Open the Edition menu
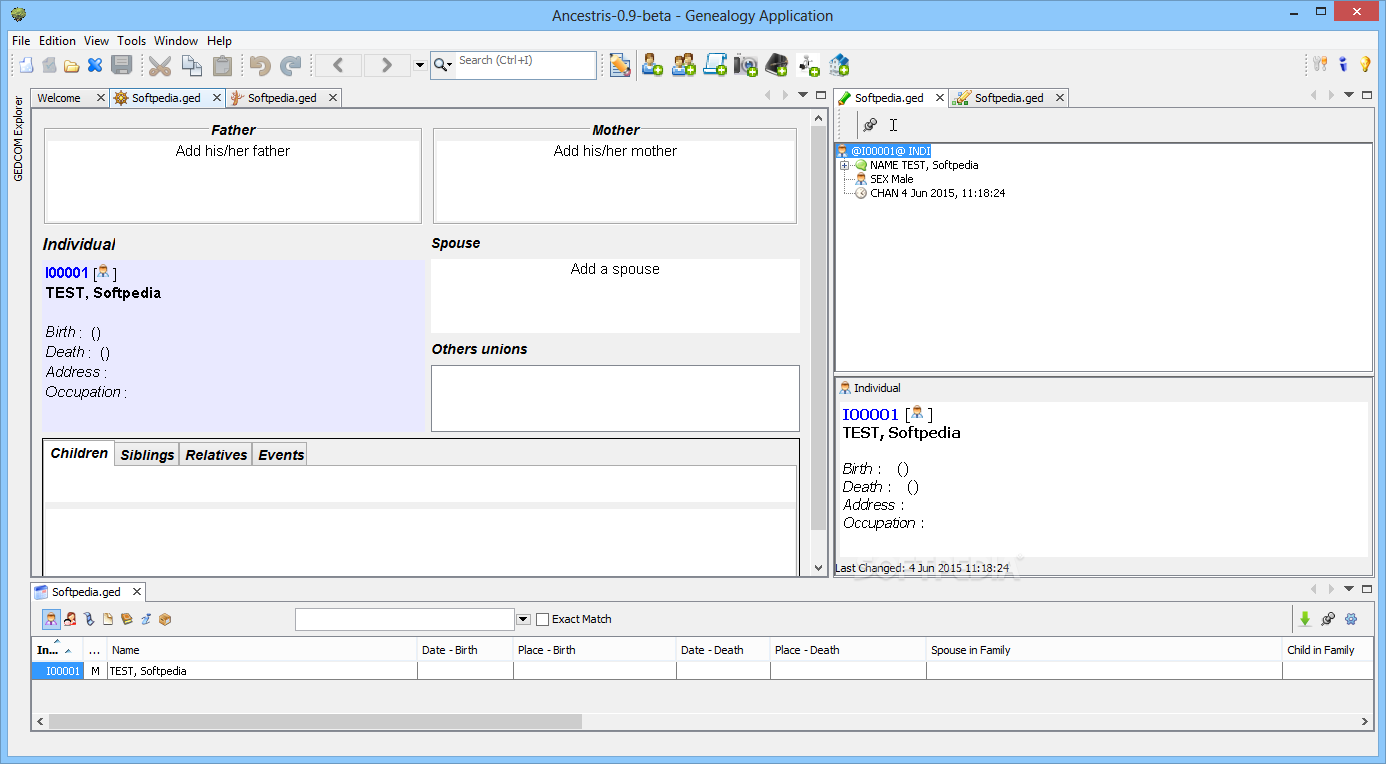The image size is (1386, 764). (x=57, y=41)
